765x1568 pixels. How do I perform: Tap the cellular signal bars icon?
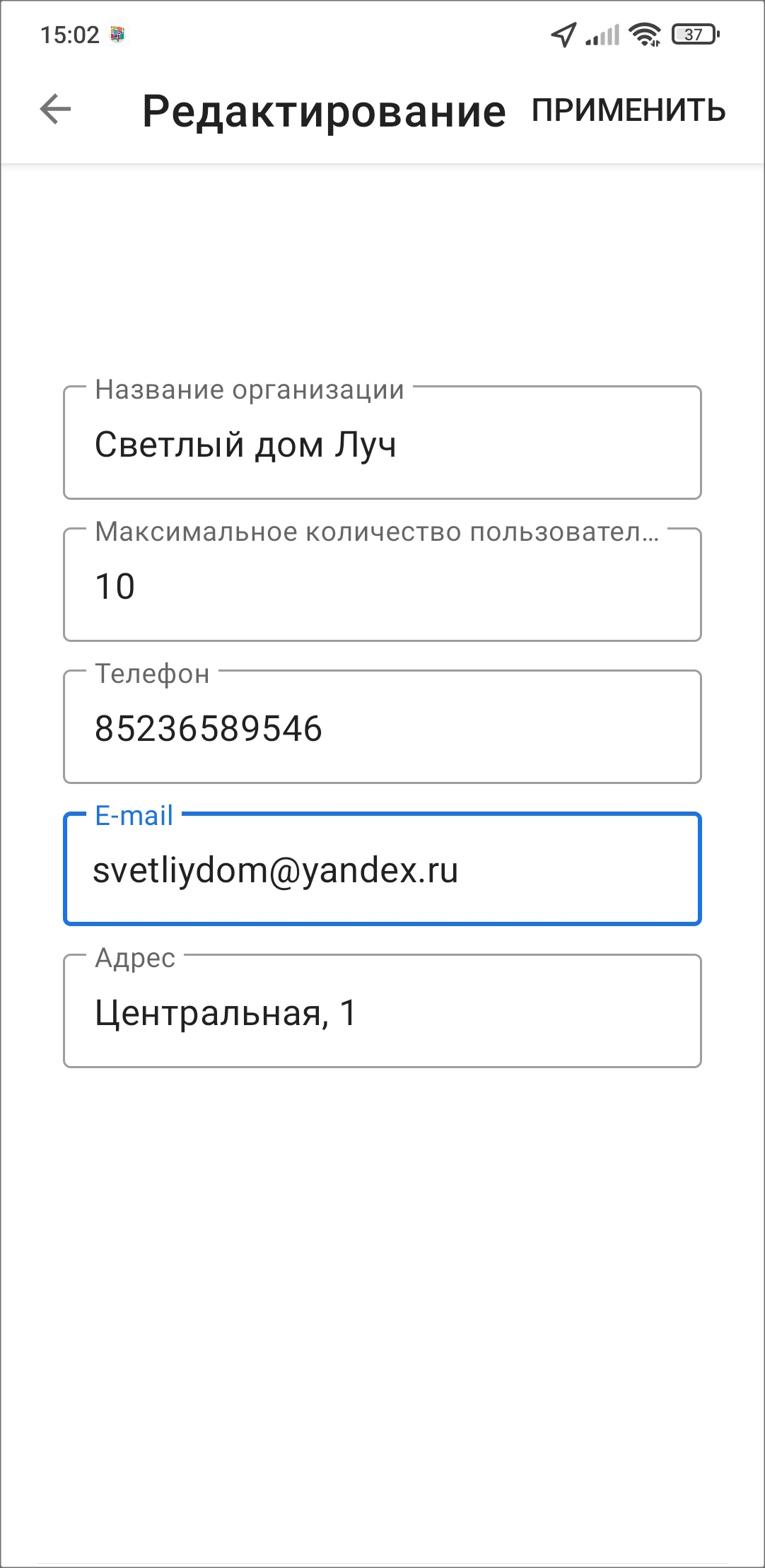602,35
